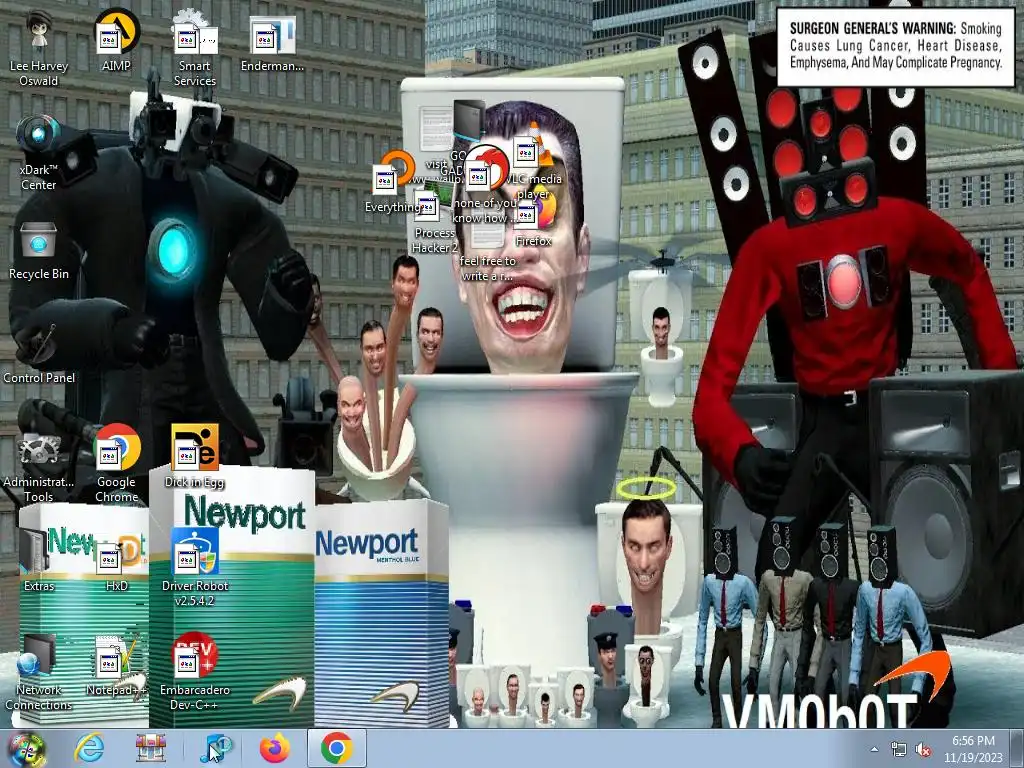Activate the Chrome taskbar button
Viewport: 1024px width, 768px height.
336,748
